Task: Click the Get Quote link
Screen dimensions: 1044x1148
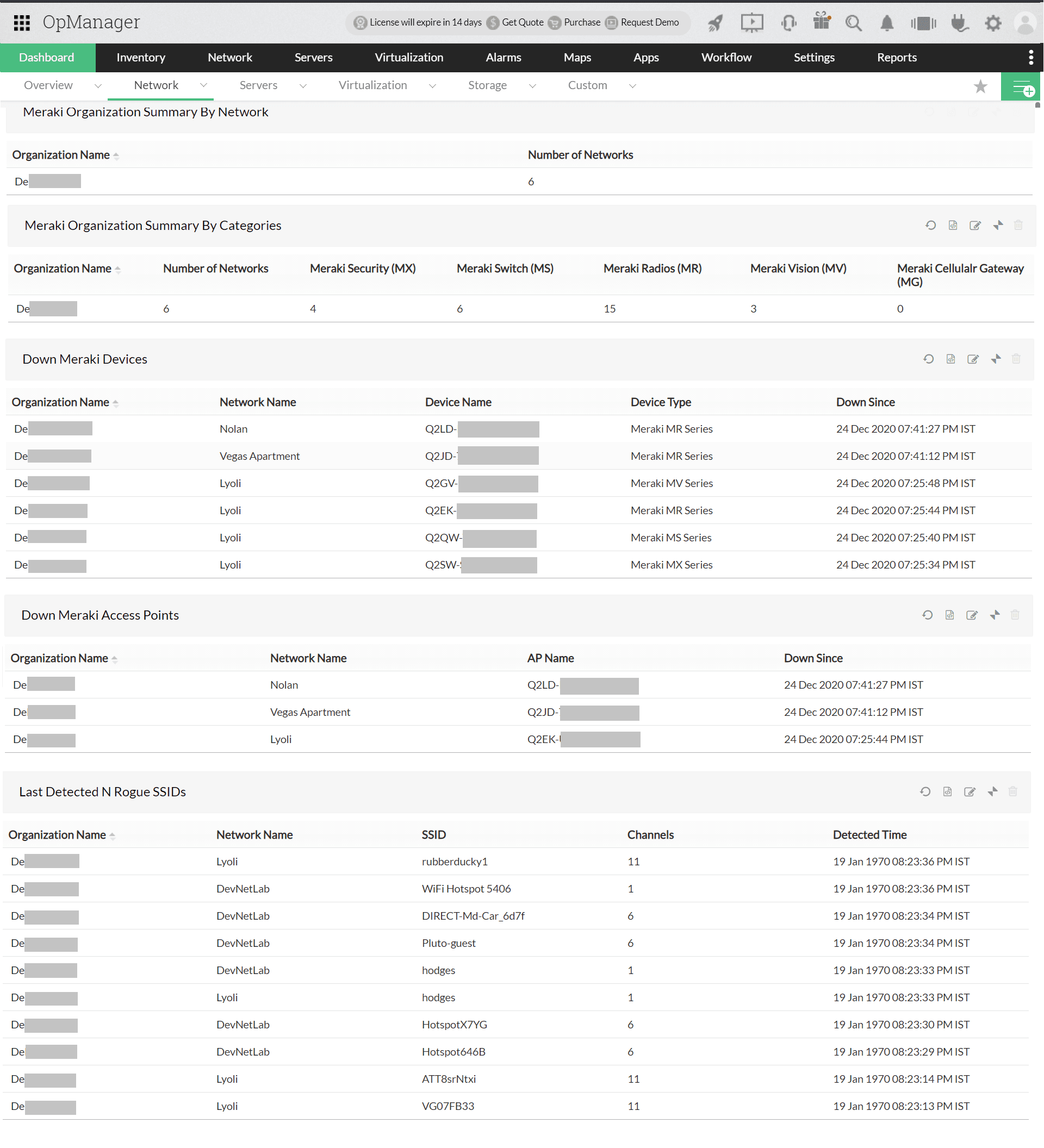Action: (521, 22)
